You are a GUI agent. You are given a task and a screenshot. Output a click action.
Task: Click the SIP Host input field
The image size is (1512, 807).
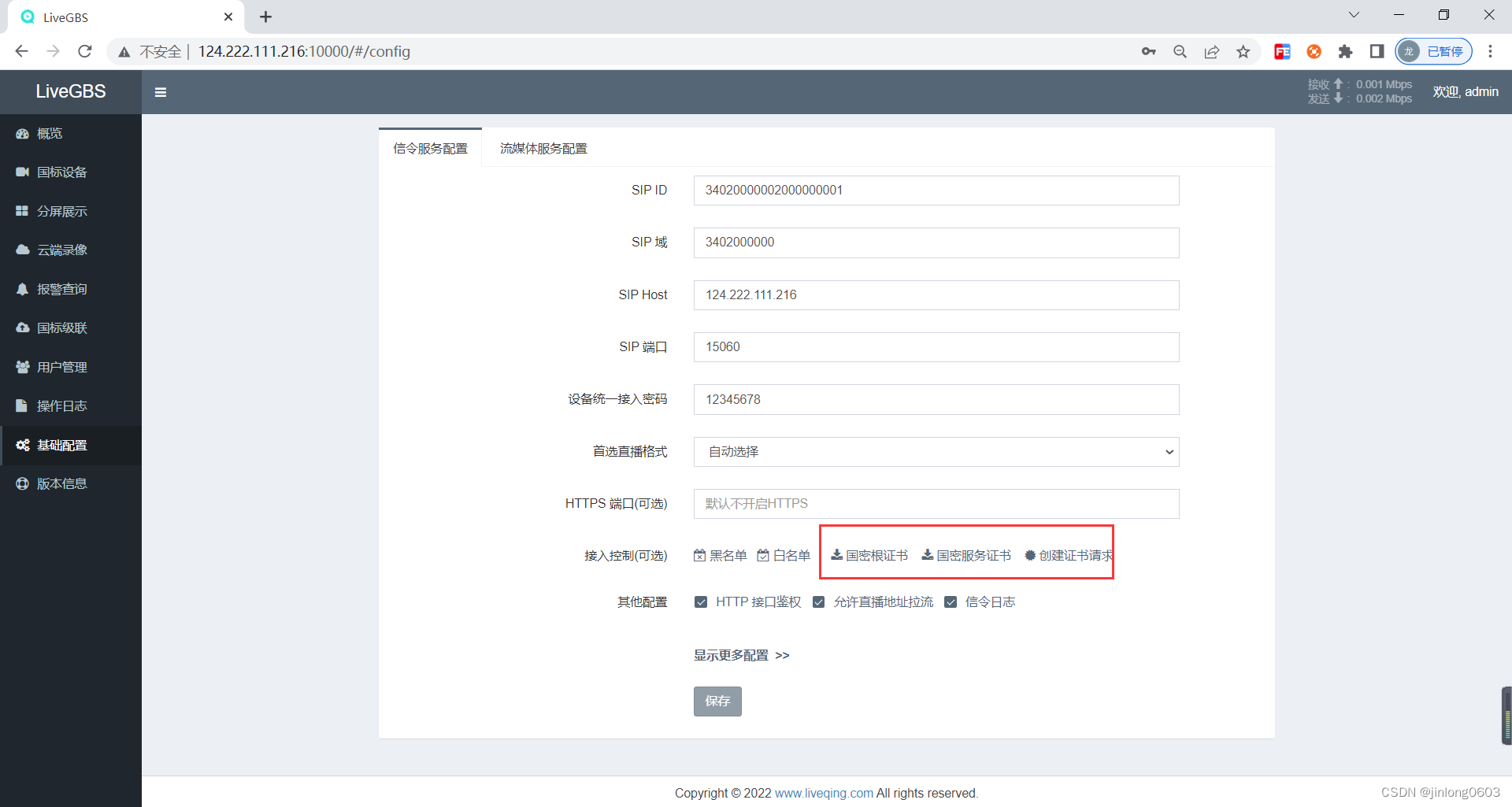pyautogui.click(x=936, y=295)
